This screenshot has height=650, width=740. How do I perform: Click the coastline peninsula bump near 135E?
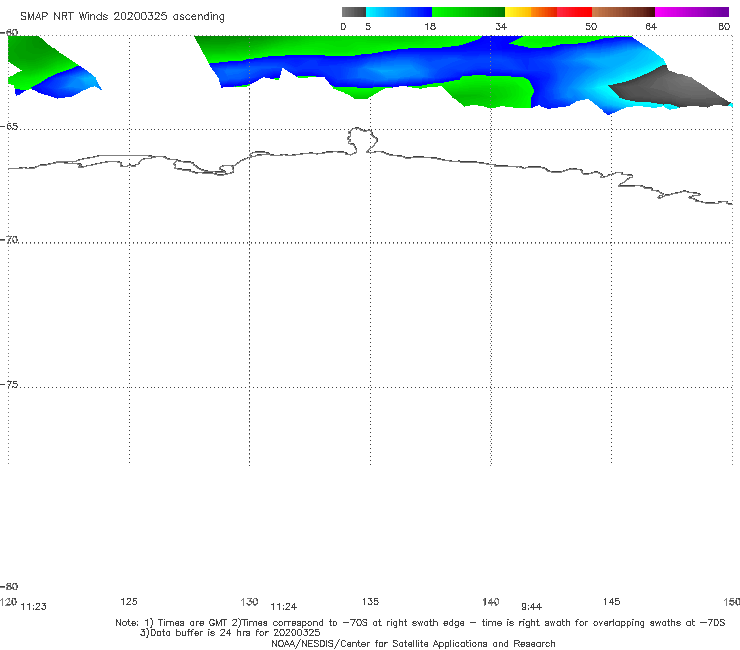click(362, 140)
